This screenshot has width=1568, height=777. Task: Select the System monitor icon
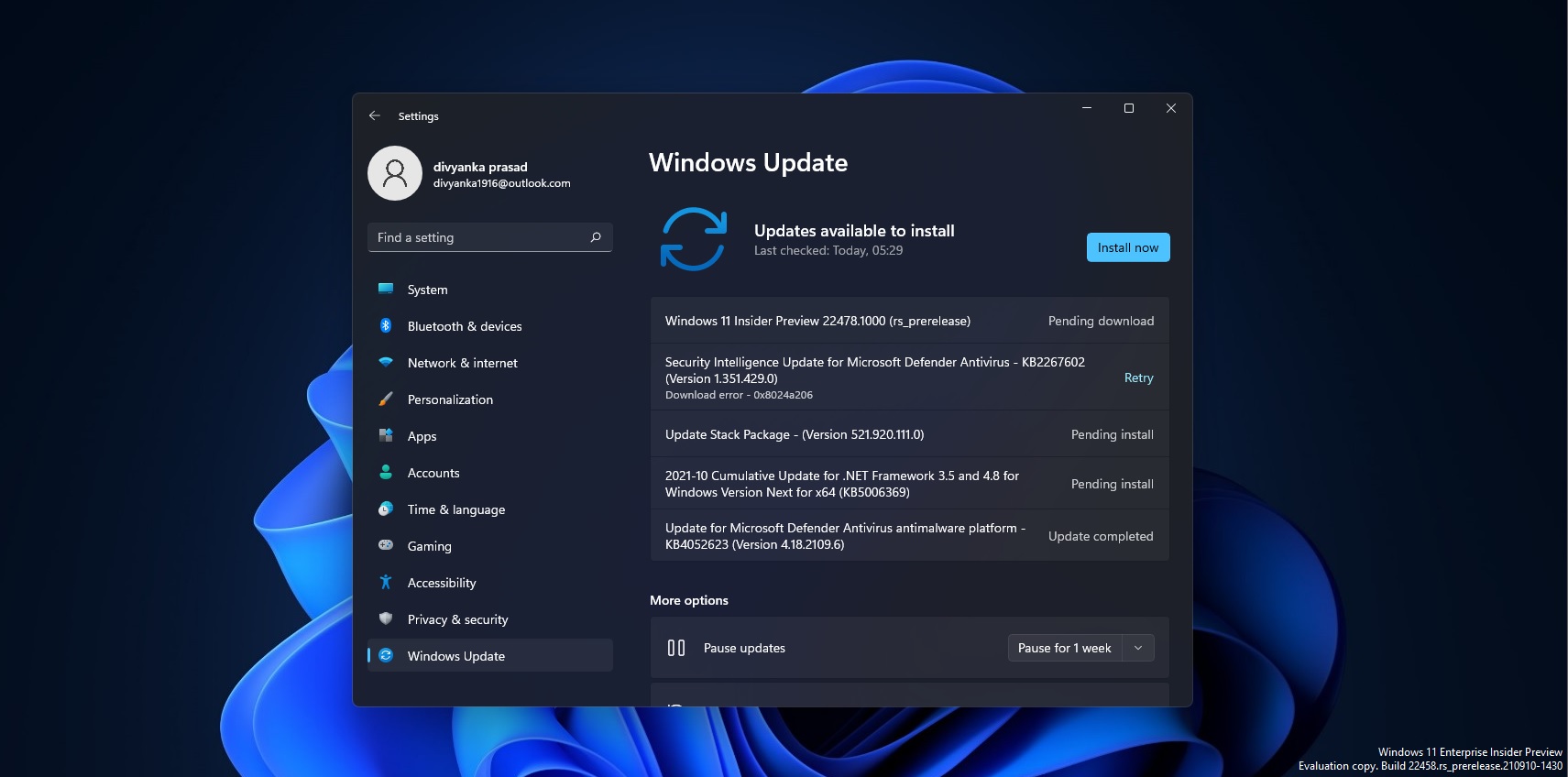click(386, 289)
